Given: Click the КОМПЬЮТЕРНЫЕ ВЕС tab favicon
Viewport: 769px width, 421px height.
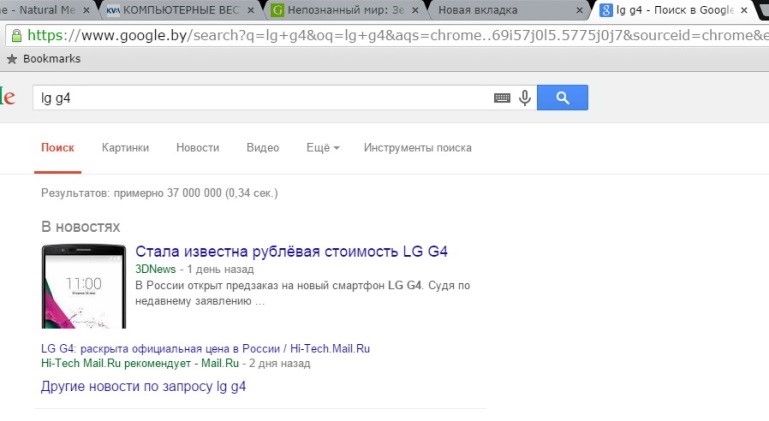Looking at the screenshot, I should tap(113, 10).
